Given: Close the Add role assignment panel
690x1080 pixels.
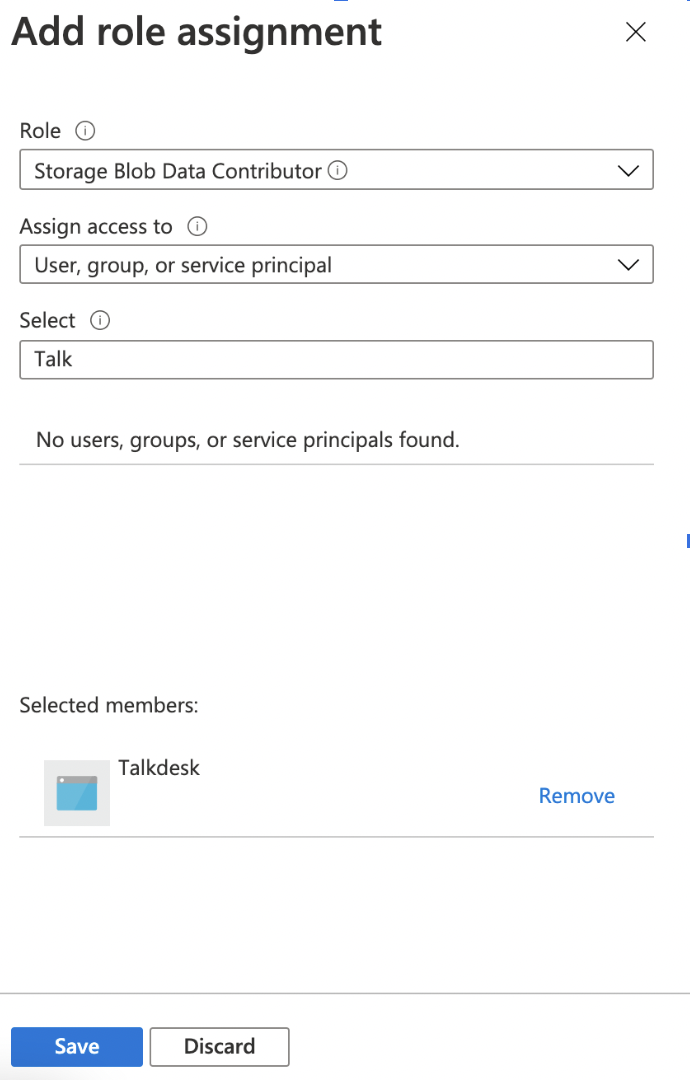Looking at the screenshot, I should [x=636, y=32].
